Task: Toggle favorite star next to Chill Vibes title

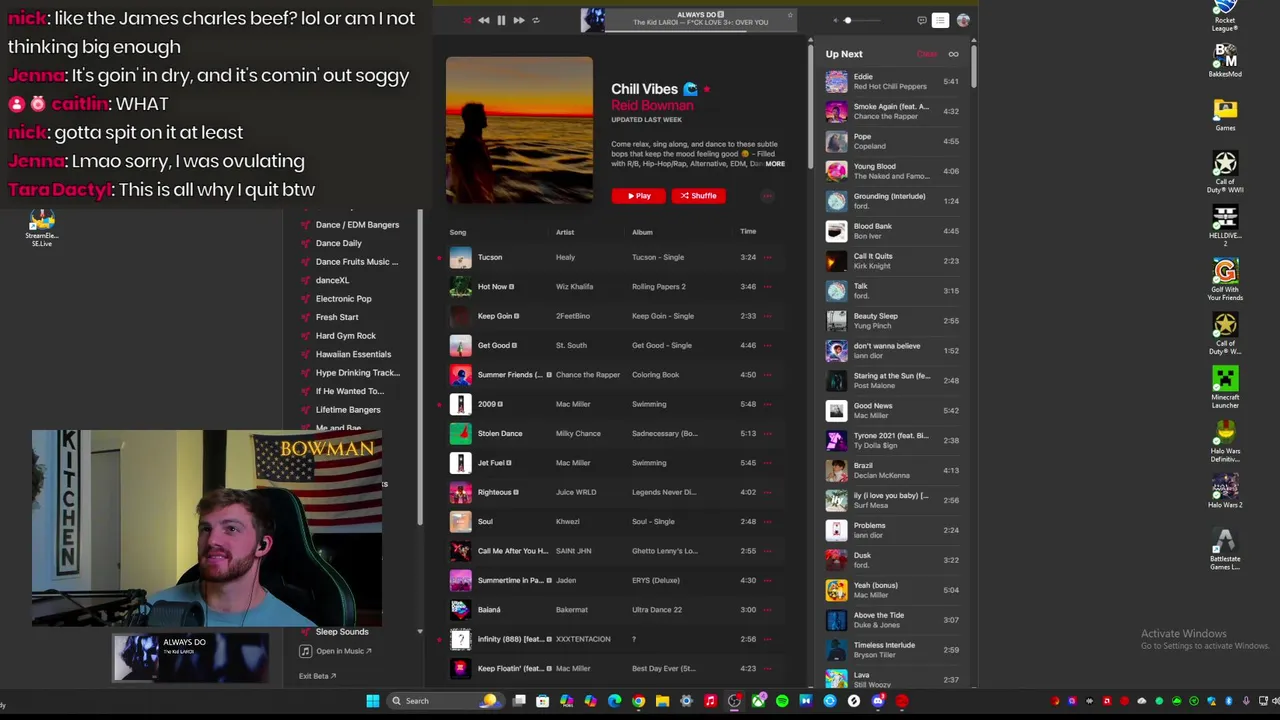Action: pyautogui.click(x=707, y=89)
